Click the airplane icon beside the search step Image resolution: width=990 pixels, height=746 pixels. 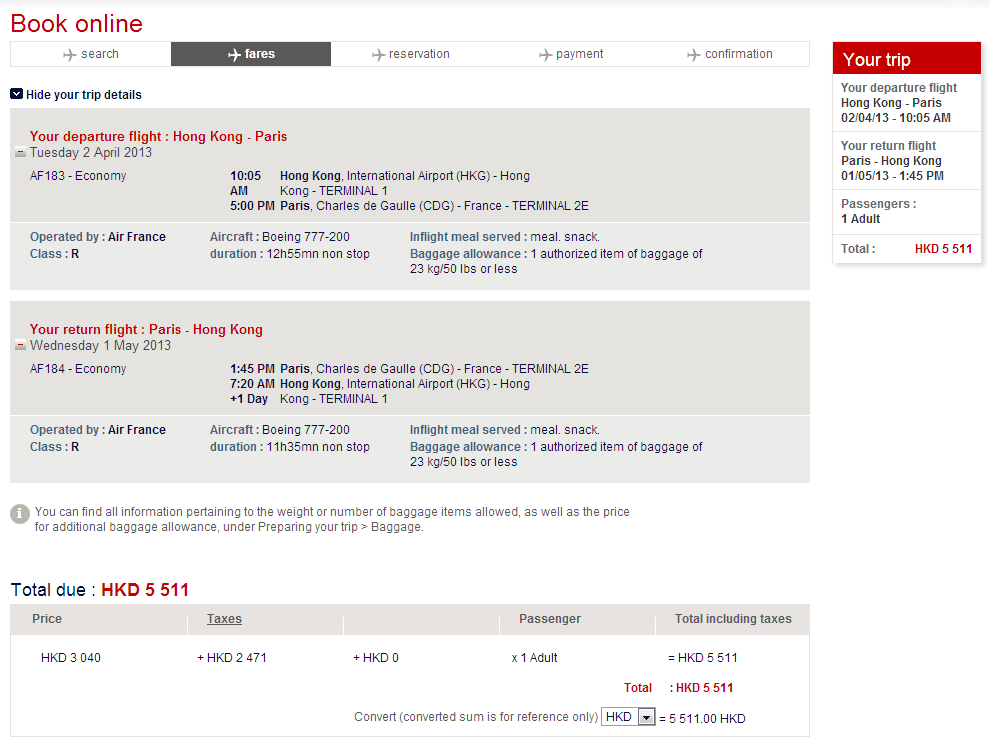point(70,55)
